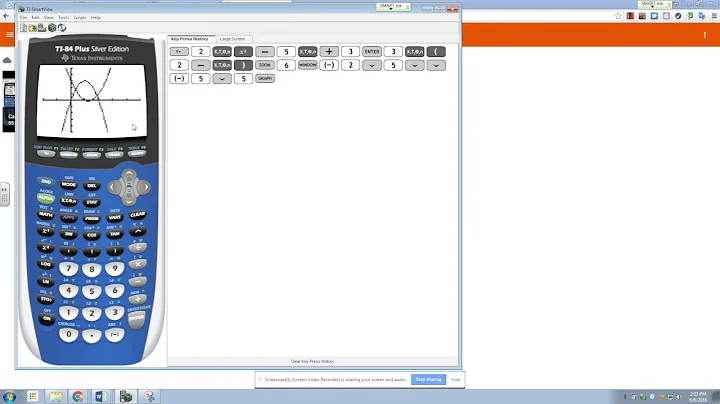
Task: Click the division key on the calculator
Action: click(138, 248)
